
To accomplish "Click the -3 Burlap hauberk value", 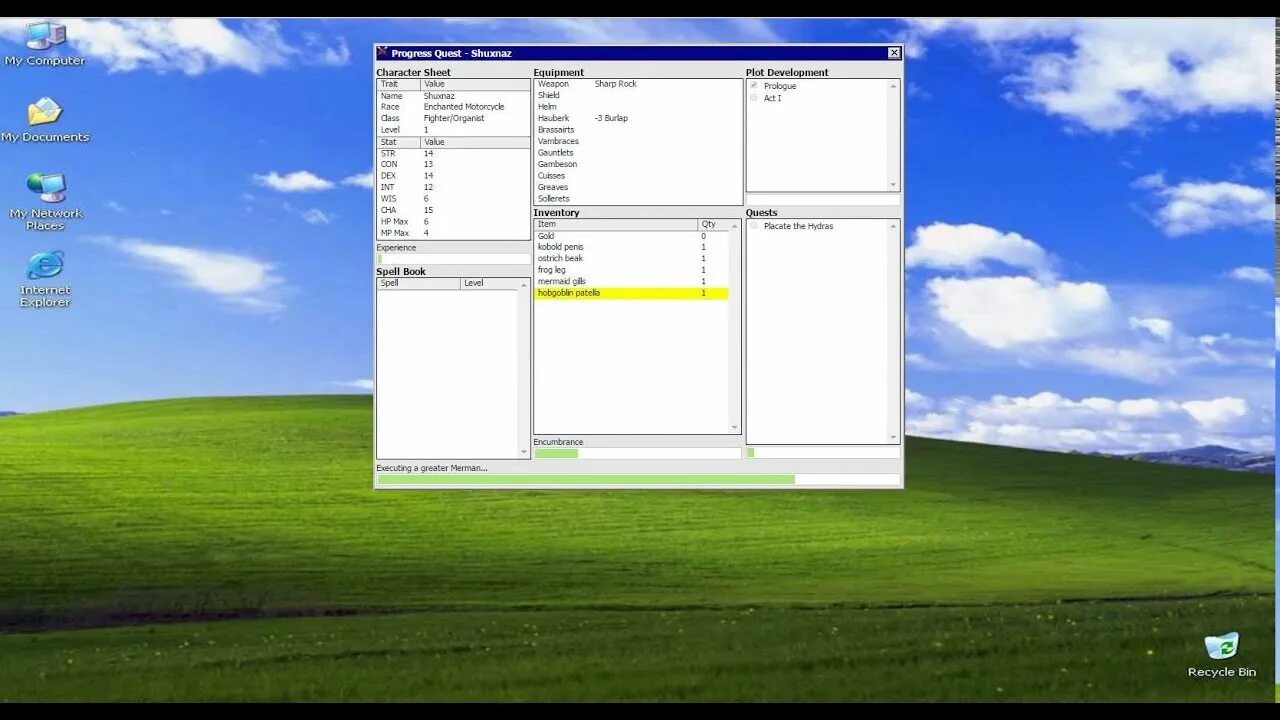I will coord(611,118).
